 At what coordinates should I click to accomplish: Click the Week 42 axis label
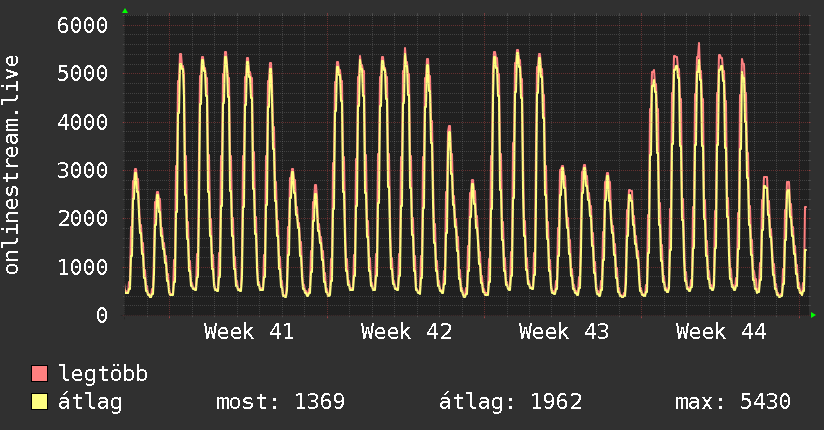[406, 332]
